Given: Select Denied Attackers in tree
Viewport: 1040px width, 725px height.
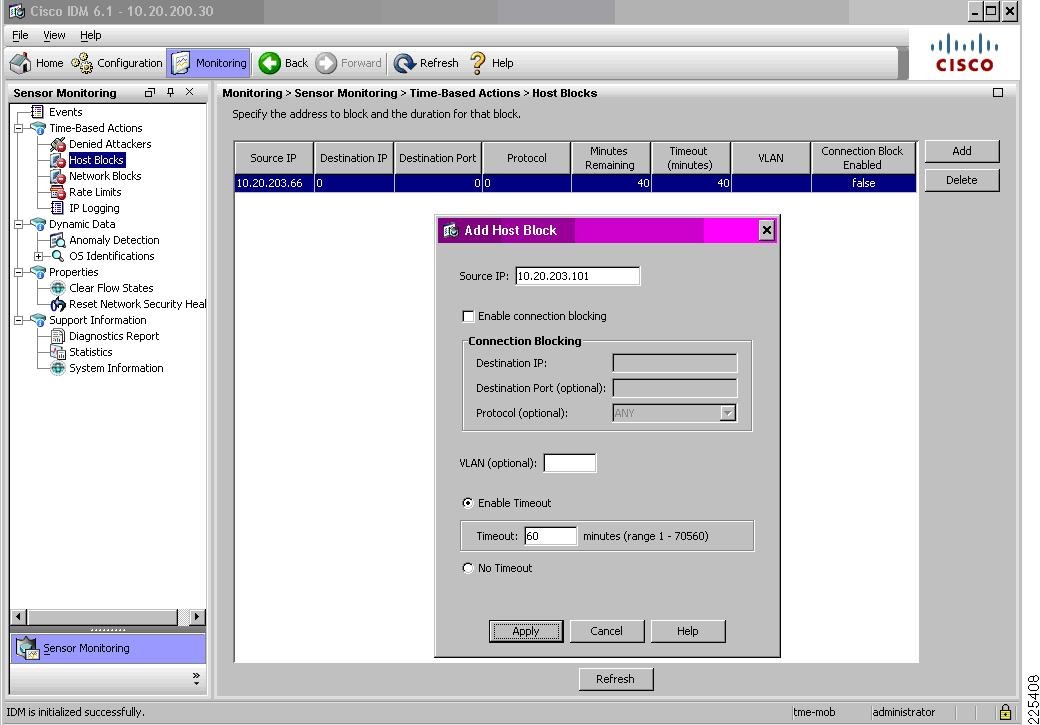Looking at the screenshot, I should point(109,144).
